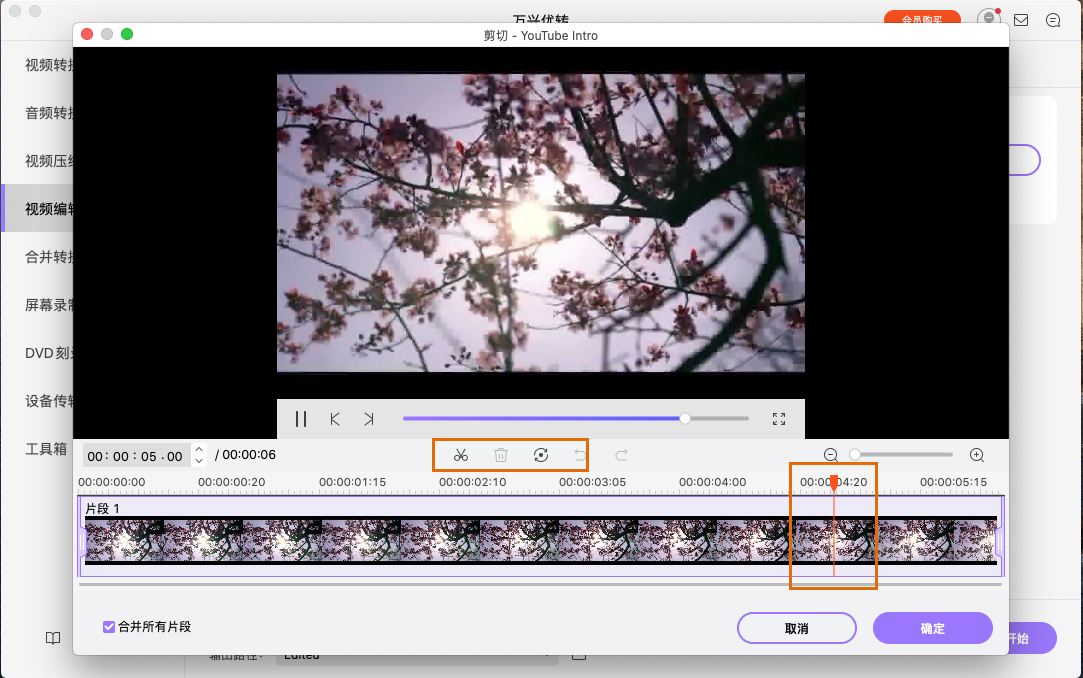Click the 00:00:05.00 time input field
This screenshot has width=1083, height=678.
(x=135, y=456)
